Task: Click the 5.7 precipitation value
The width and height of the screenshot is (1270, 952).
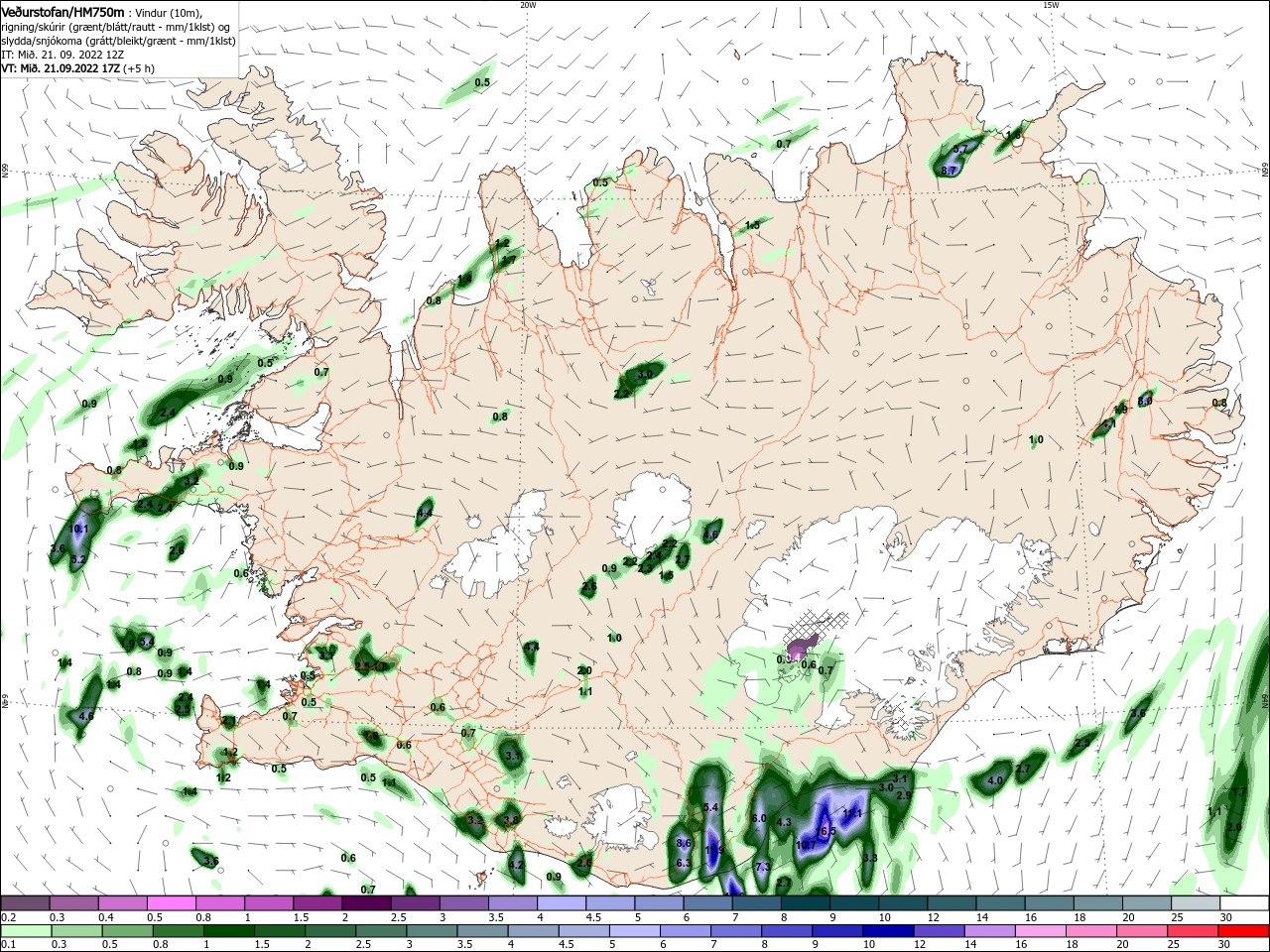Action: pyautogui.click(x=959, y=150)
